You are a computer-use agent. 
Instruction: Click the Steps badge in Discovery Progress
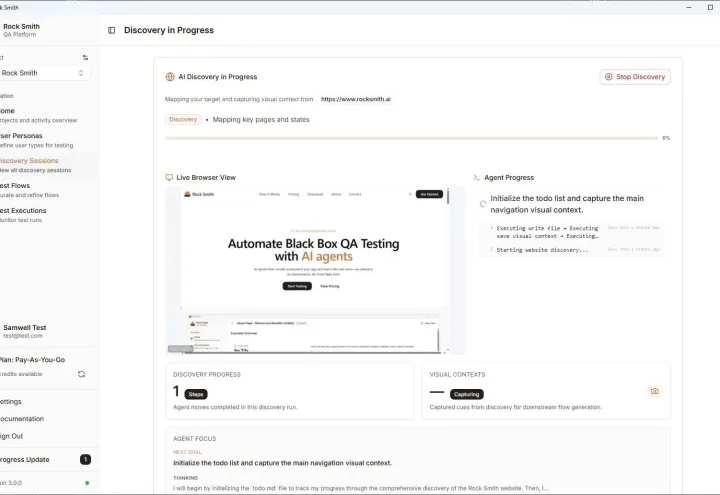(x=196, y=394)
